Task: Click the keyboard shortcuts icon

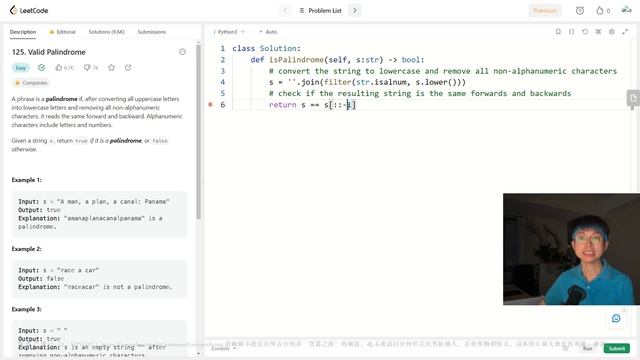Action: click(x=598, y=31)
